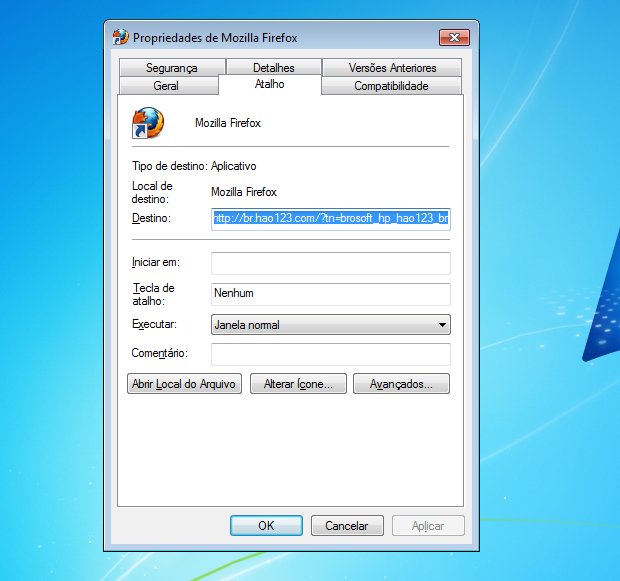
Task: Click the Aplicar button
Action: point(428,526)
